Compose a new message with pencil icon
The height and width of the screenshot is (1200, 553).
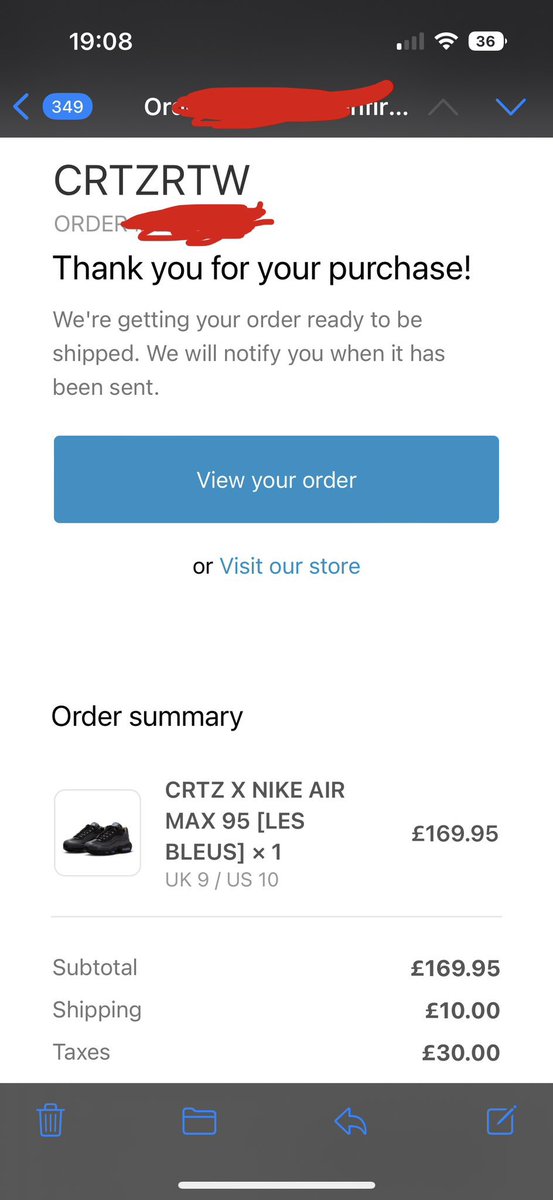501,1120
